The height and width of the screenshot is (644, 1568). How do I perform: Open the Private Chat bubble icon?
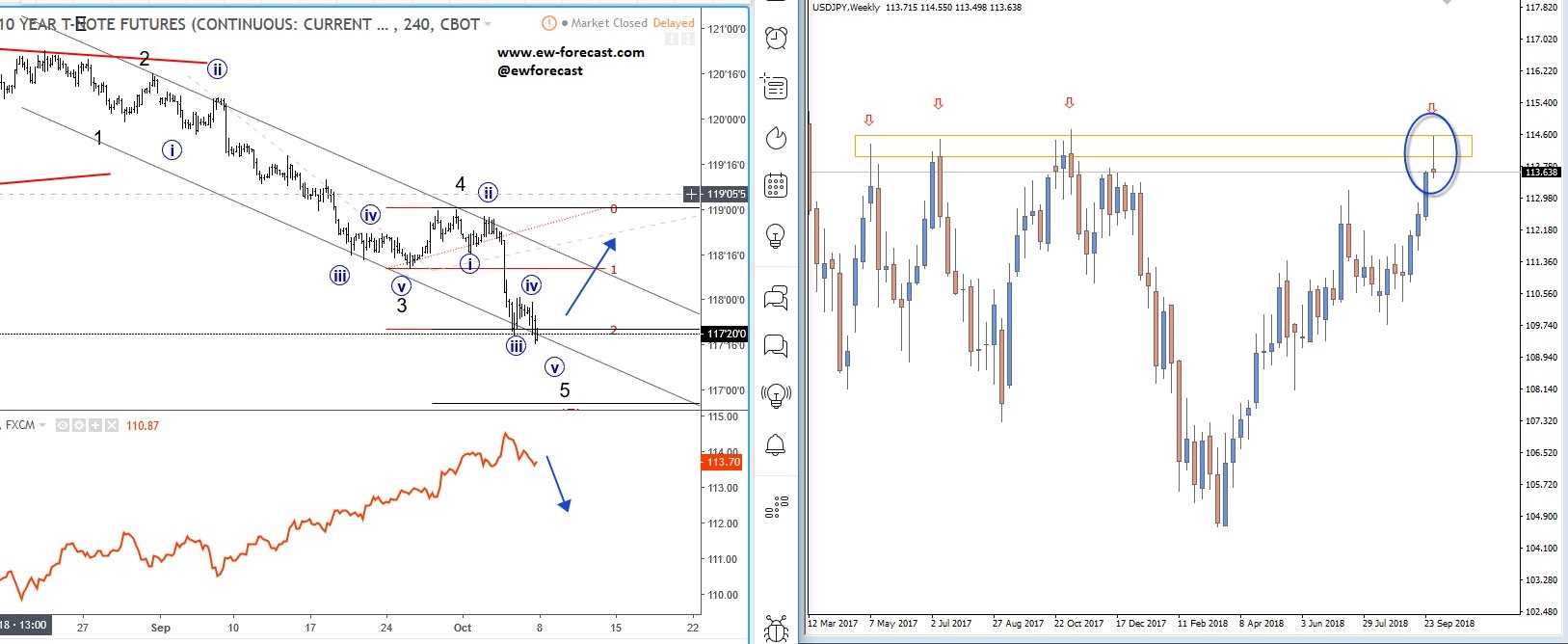pyautogui.click(x=776, y=345)
